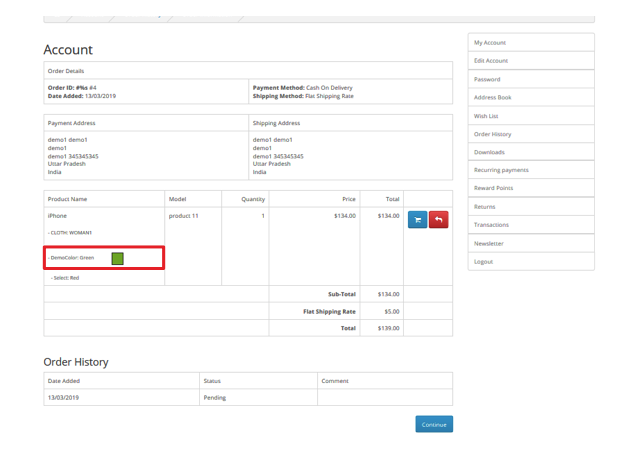Open Address Book from sidebar
This screenshot has width=643, height=449.
pos(492,97)
